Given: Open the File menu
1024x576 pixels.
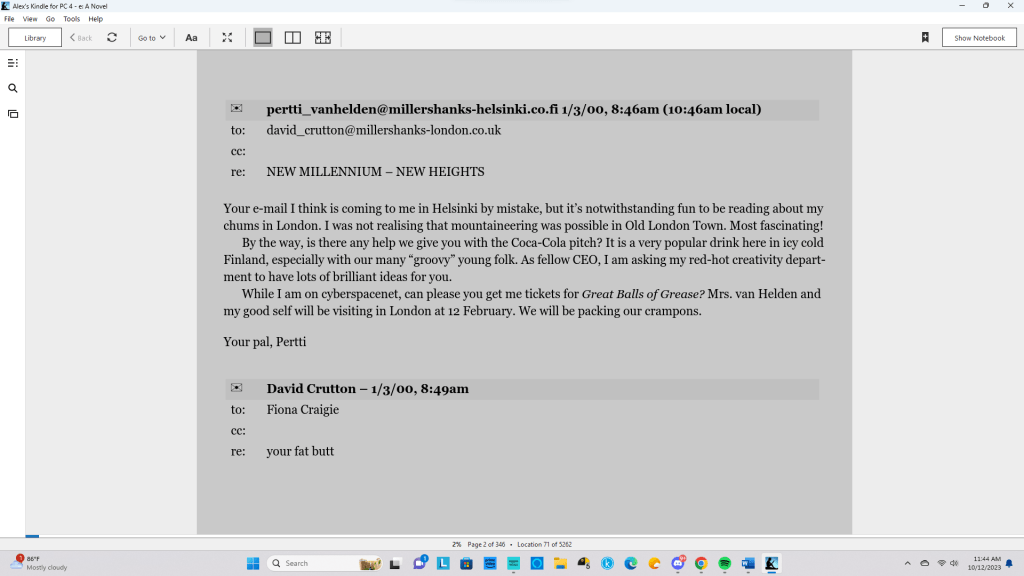Looking at the screenshot, I should 10,19.
